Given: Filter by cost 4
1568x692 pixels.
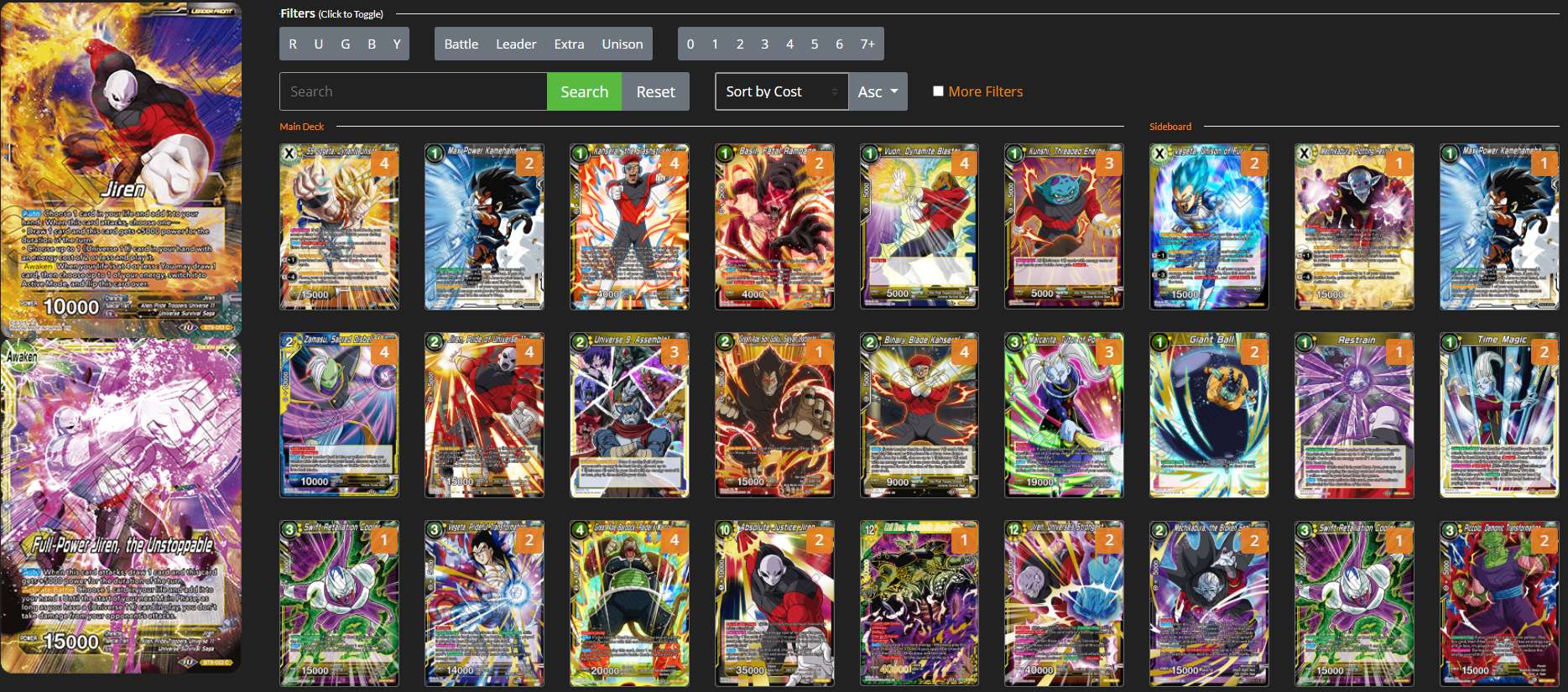Looking at the screenshot, I should pos(789,44).
